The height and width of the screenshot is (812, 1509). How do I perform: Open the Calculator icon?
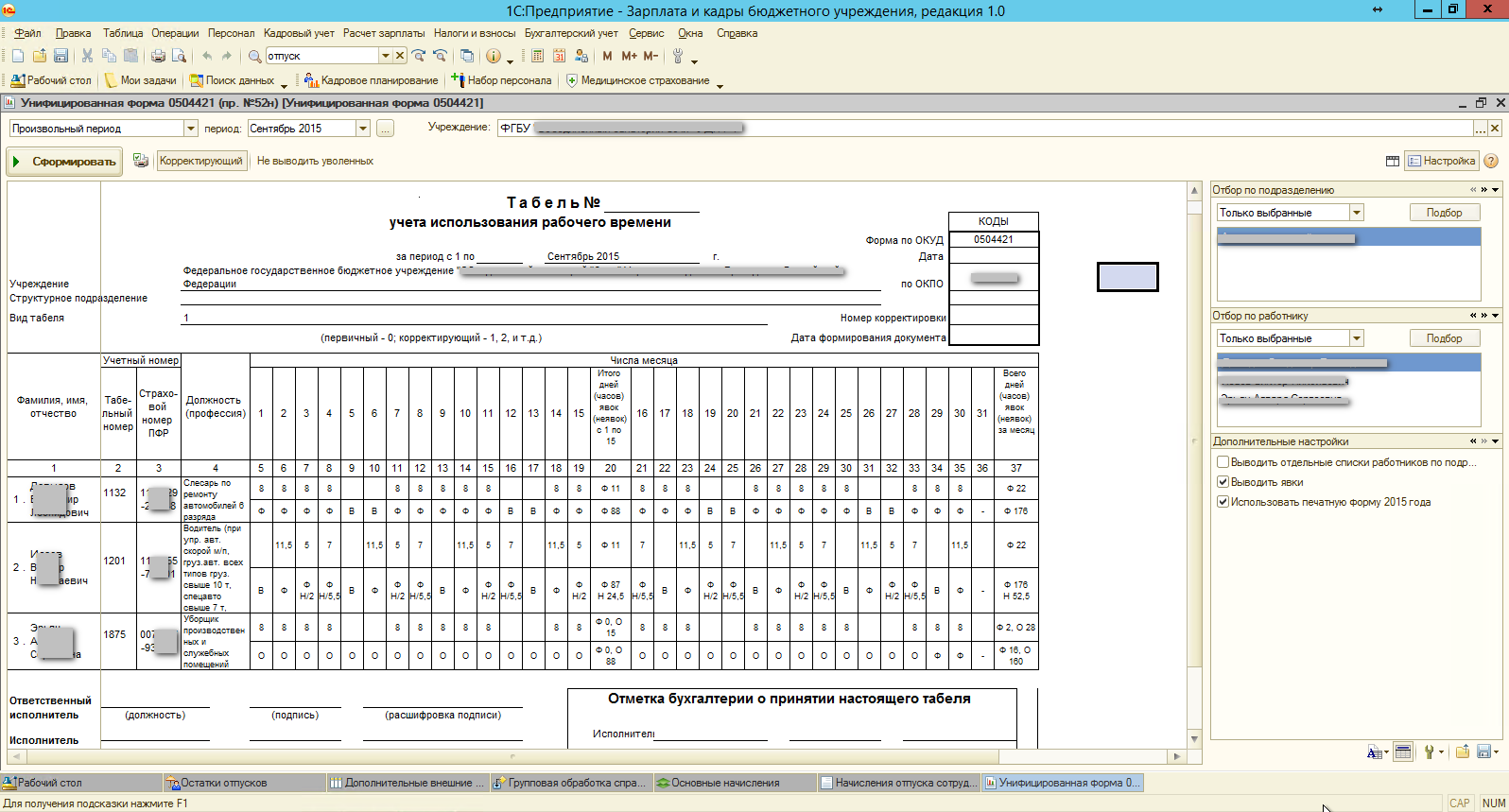[x=537, y=56]
